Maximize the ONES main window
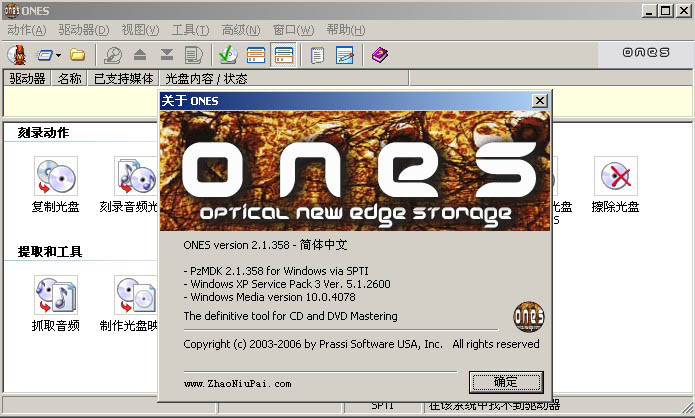Image resolution: width=695 pixels, height=418 pixels. (665, 11)
